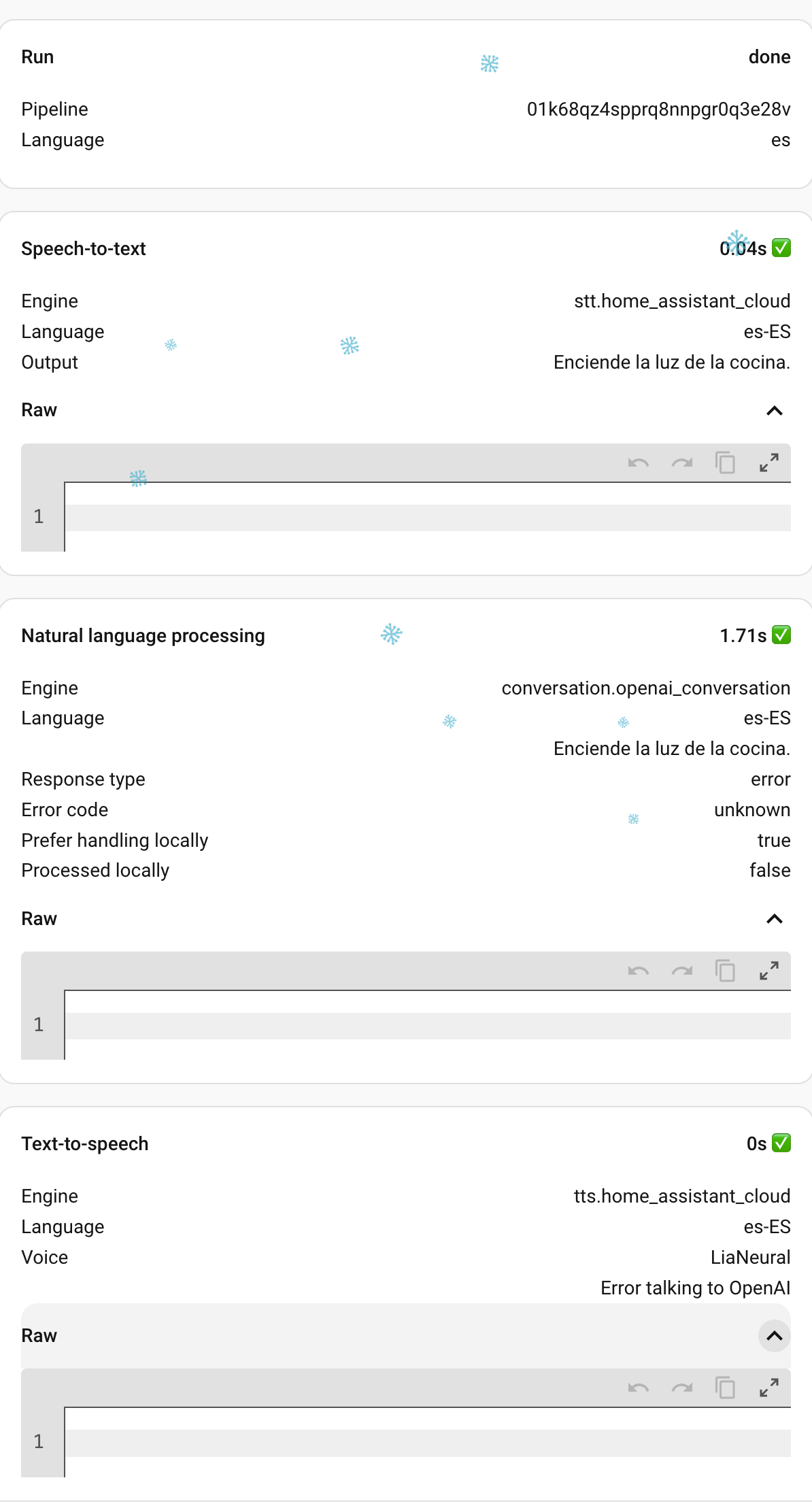Copy Text-to-speech raw output

point(725,1388)
